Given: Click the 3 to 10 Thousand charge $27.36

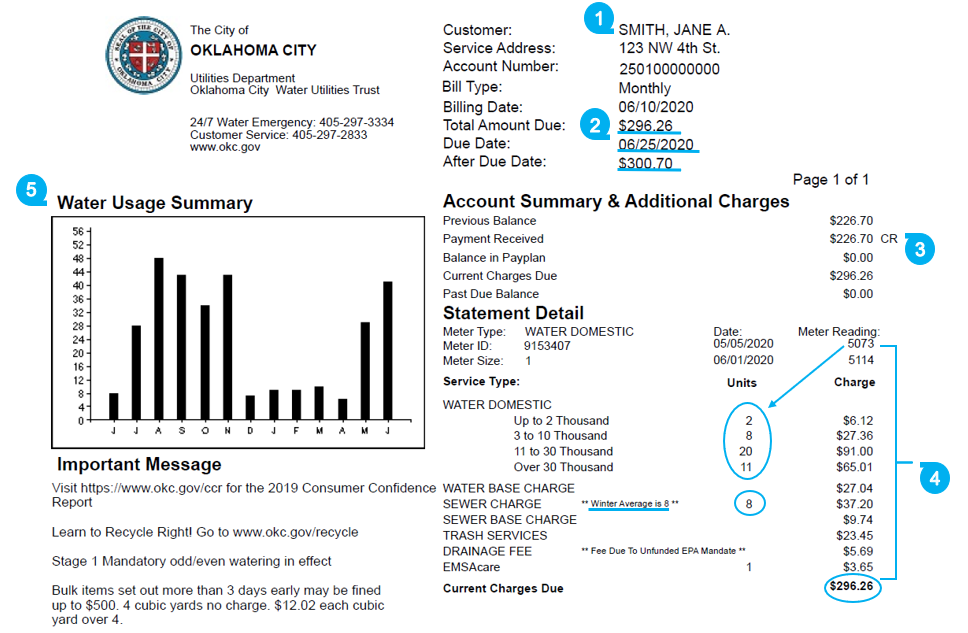Looking at the screenshot, I should point(855,436).
